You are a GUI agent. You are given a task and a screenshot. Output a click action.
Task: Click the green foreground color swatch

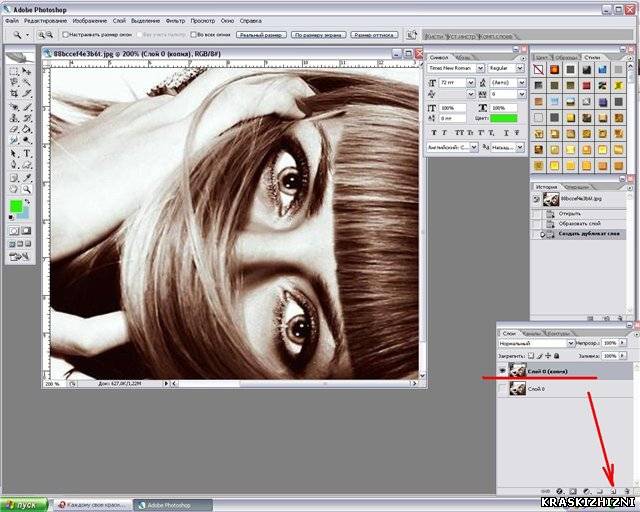16,206
